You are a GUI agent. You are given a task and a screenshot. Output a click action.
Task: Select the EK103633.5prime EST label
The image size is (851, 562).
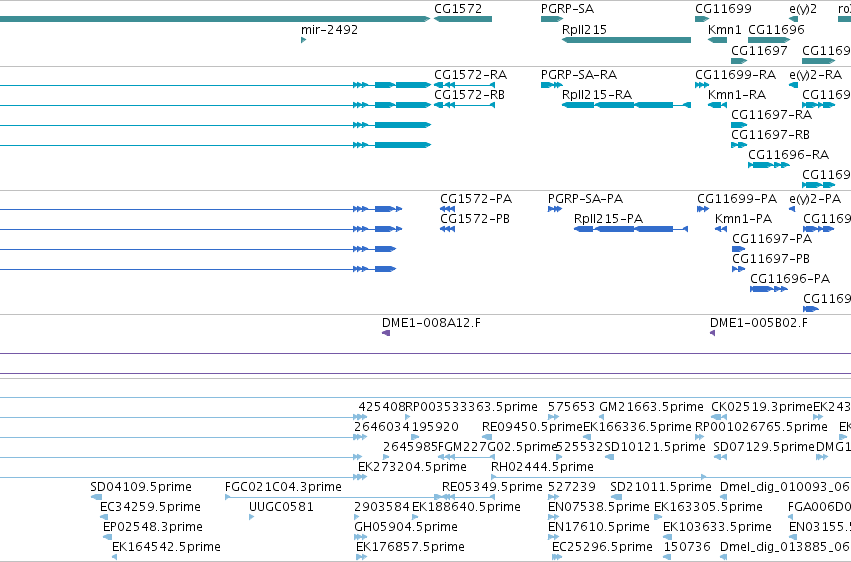pyautogui.click(x=717, y=527)
